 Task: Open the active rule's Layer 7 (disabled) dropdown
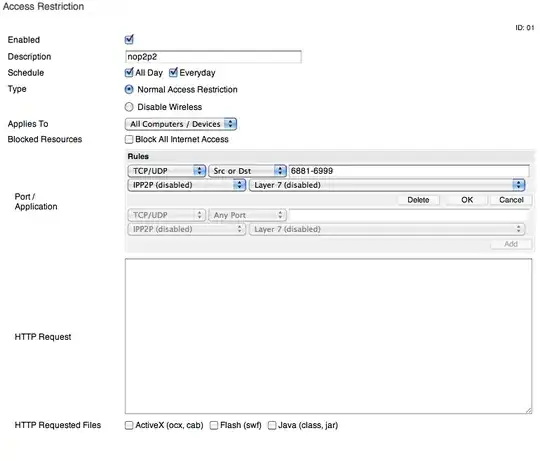pos(387,185)
